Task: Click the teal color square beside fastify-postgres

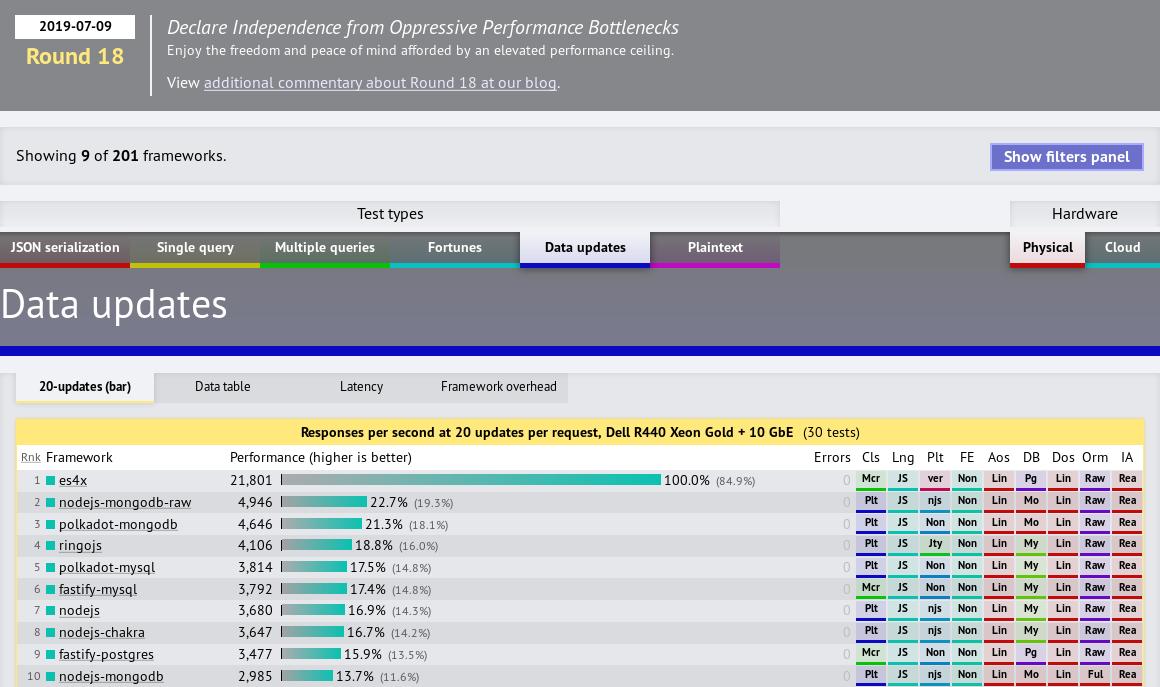Action: tap(51, 654)
